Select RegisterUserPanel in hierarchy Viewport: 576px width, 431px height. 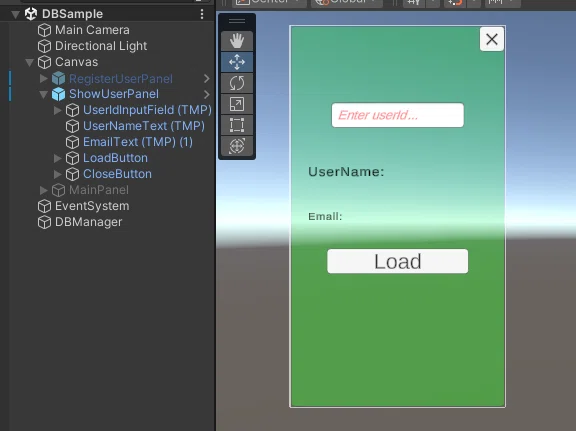[121, 79]
